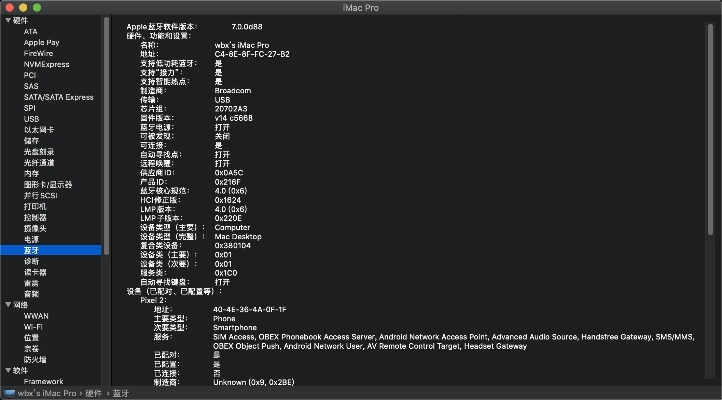Show USB device information
722x400 pixels.
31,119
